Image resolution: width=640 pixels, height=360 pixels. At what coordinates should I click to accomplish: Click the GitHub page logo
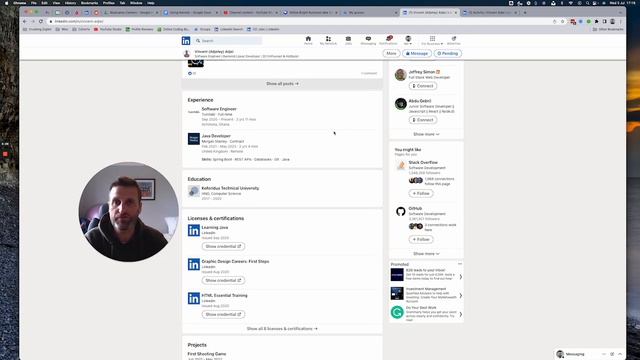pos(400,211)
